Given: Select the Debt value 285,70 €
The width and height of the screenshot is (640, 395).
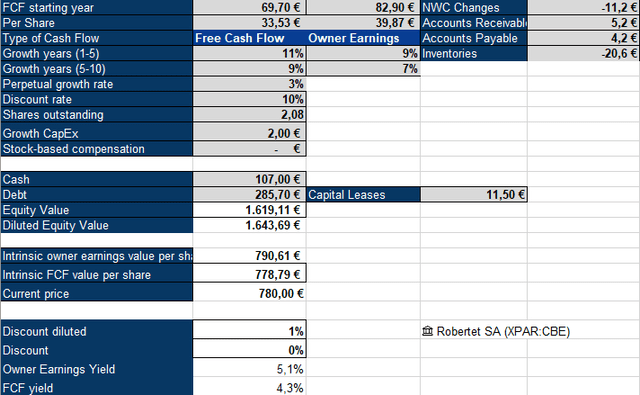Looking at the screenshot, I should point(249,194).
